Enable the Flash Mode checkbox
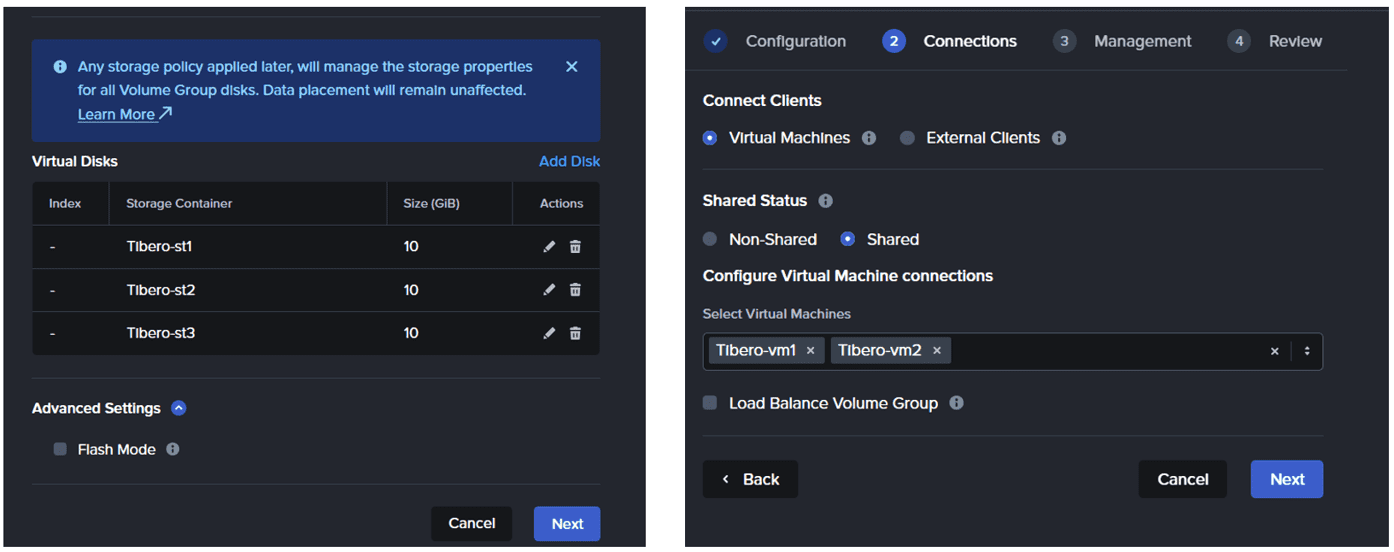The width and height of the screenshot is (1394, 552). click(60, 449)
